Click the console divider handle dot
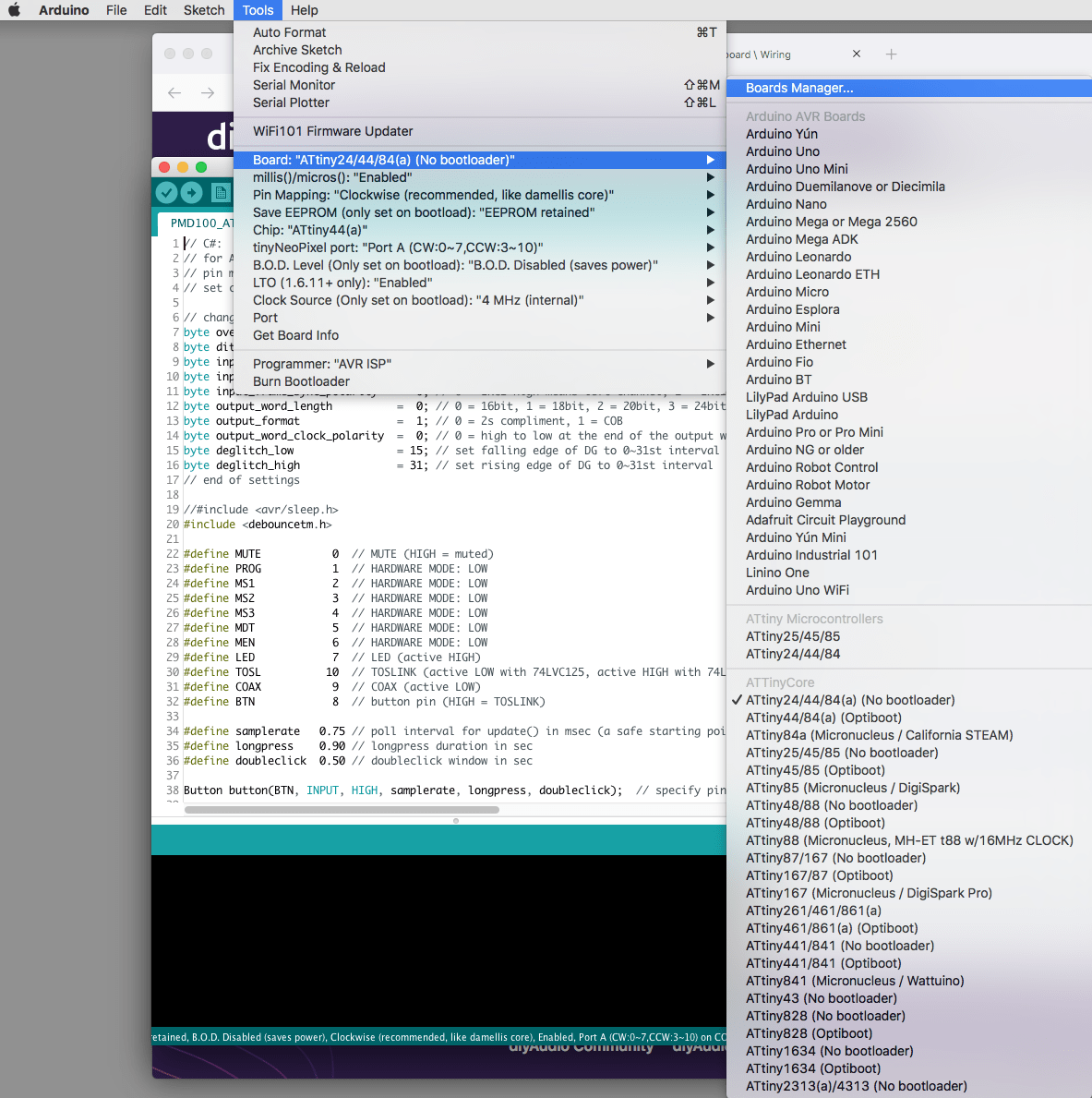Screen dimensions: 1092x1098 pyautogui.click(x=456, y=821)
